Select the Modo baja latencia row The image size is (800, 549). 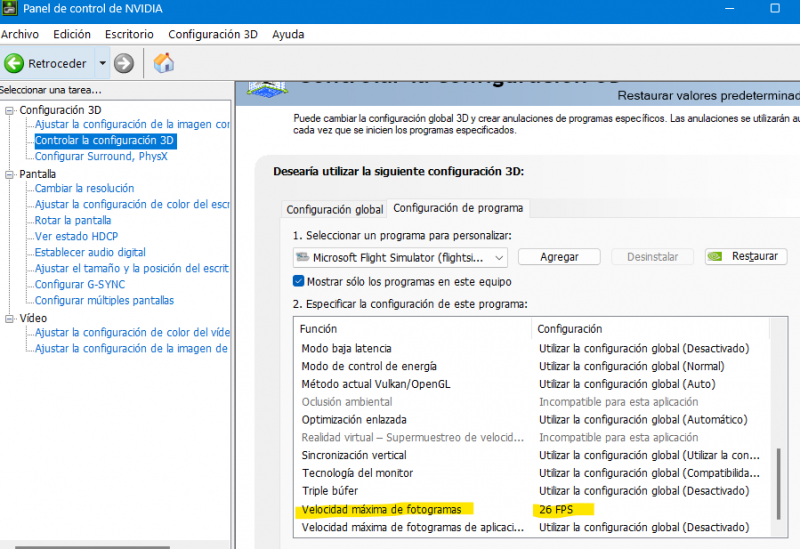point(532,348)
